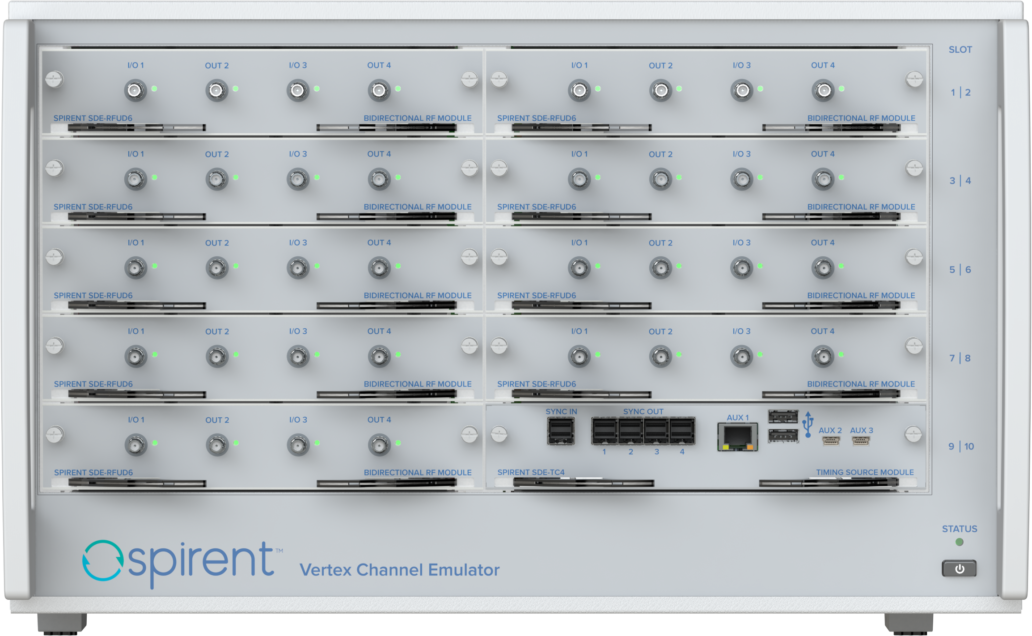Click the OUT 4 connector on slot 6 module

point(823,267)
